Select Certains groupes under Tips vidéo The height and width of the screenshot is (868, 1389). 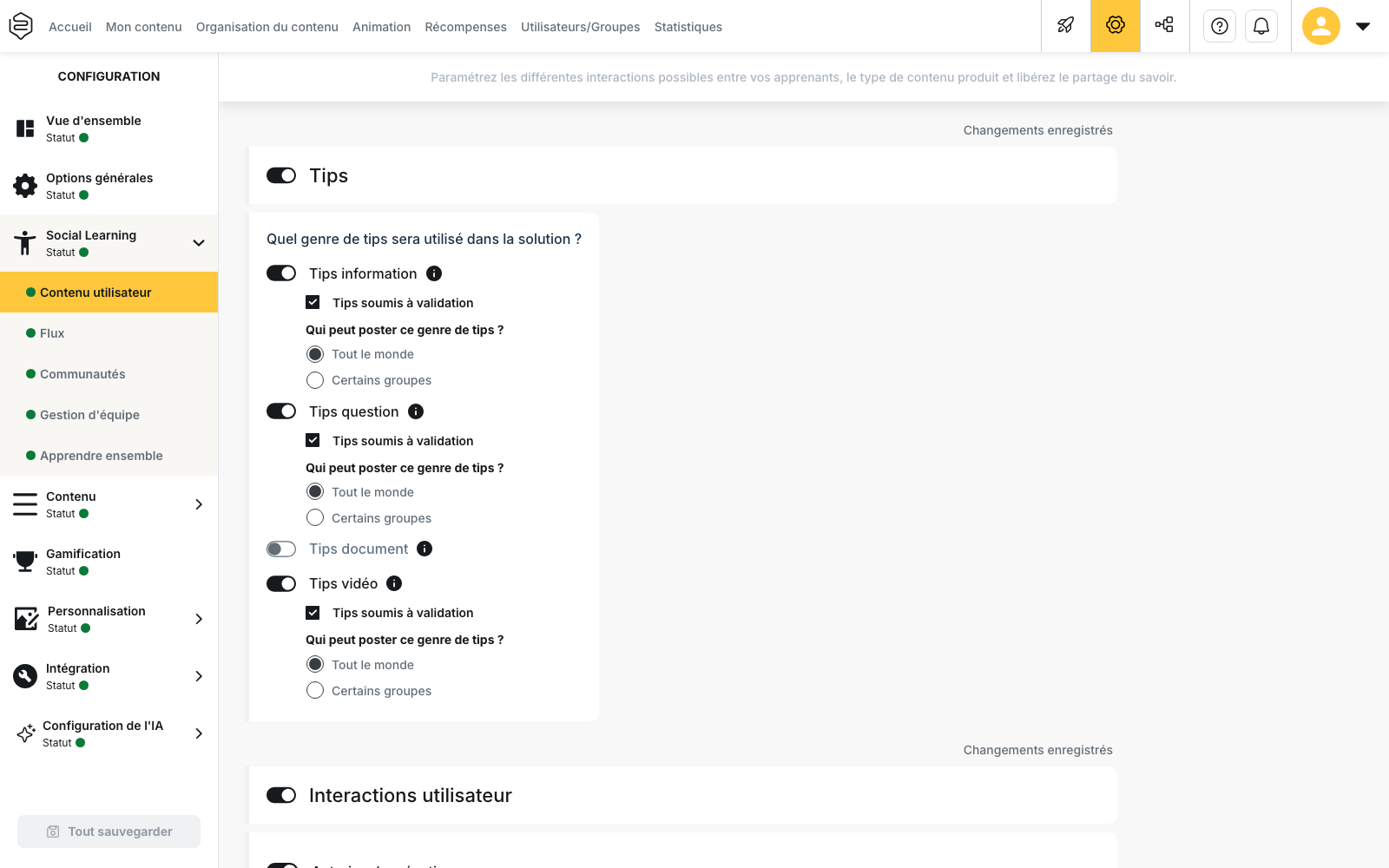coord(315,690)
